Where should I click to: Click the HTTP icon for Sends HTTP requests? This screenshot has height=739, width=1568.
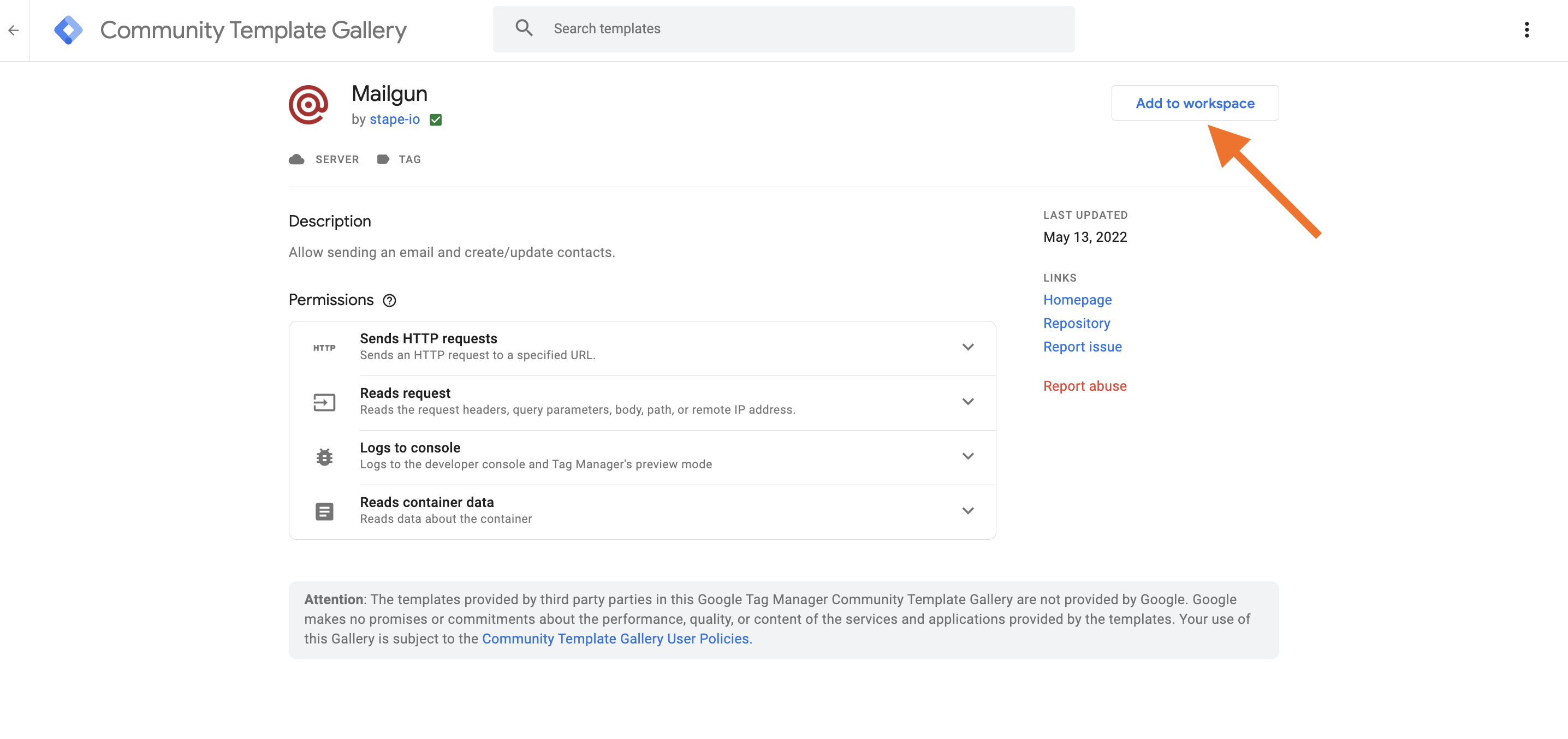(x=324, y=348)
